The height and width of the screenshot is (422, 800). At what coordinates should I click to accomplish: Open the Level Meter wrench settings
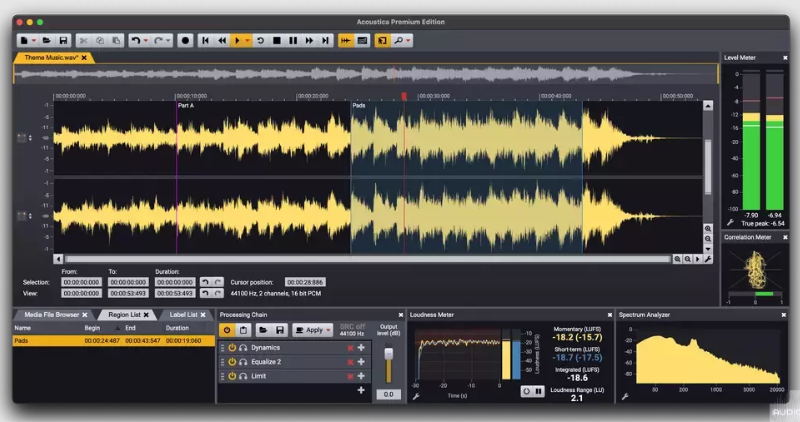pyautogui.click(x=730, y=222)
